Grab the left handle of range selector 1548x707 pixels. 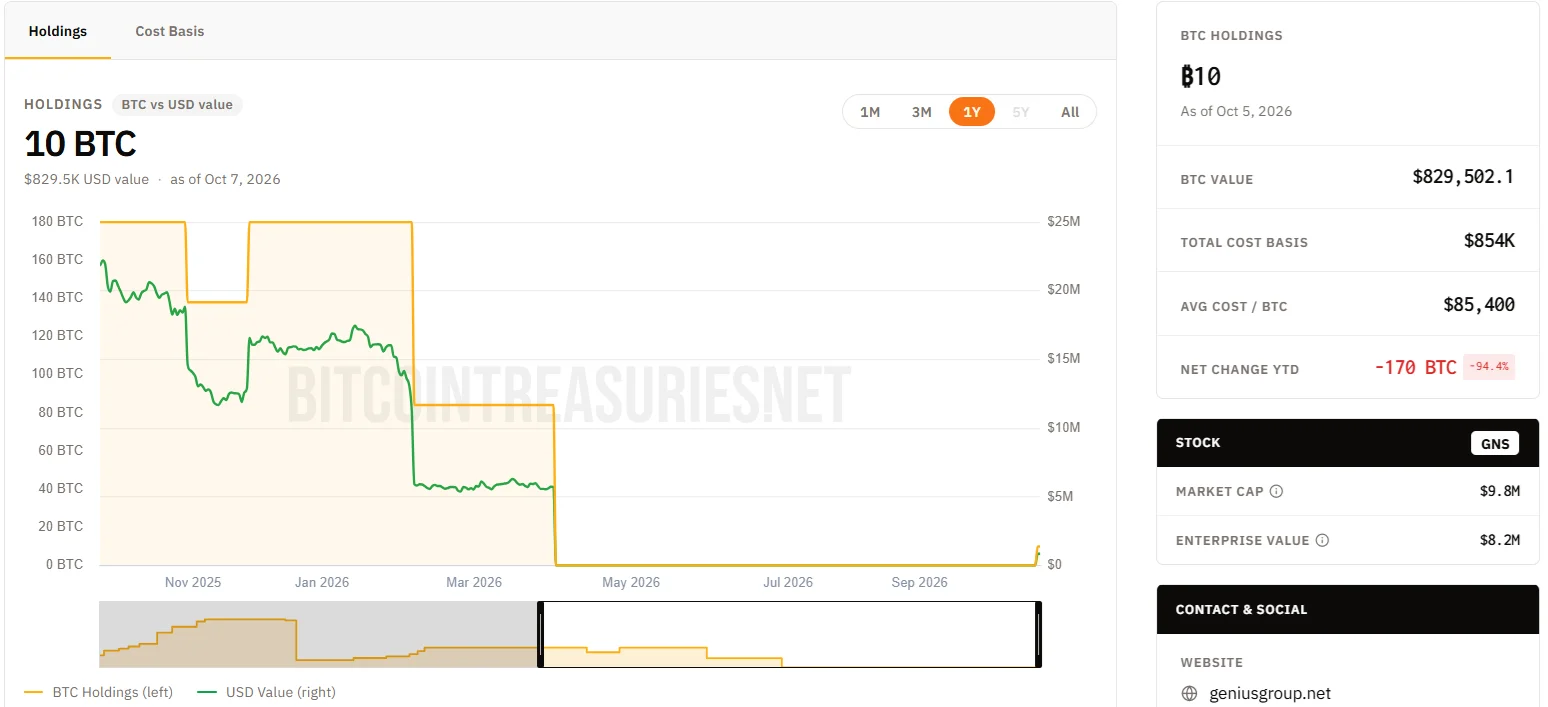(540, 634)
